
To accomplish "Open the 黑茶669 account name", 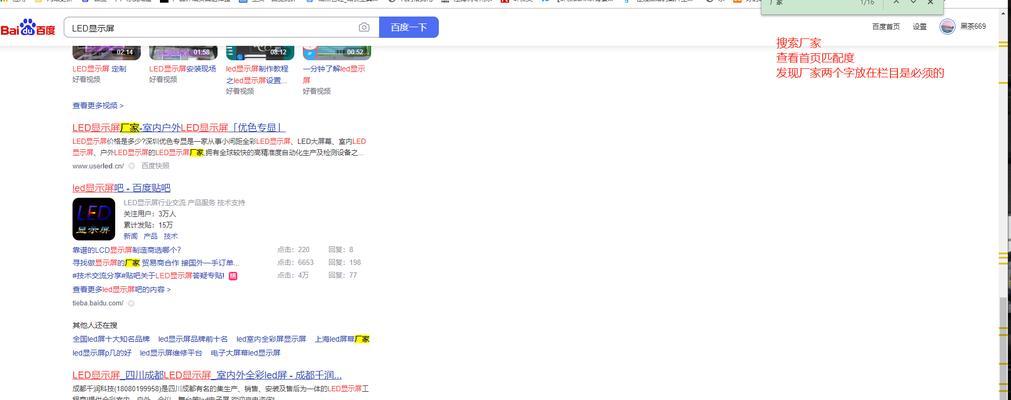I will tap(973, 26).
